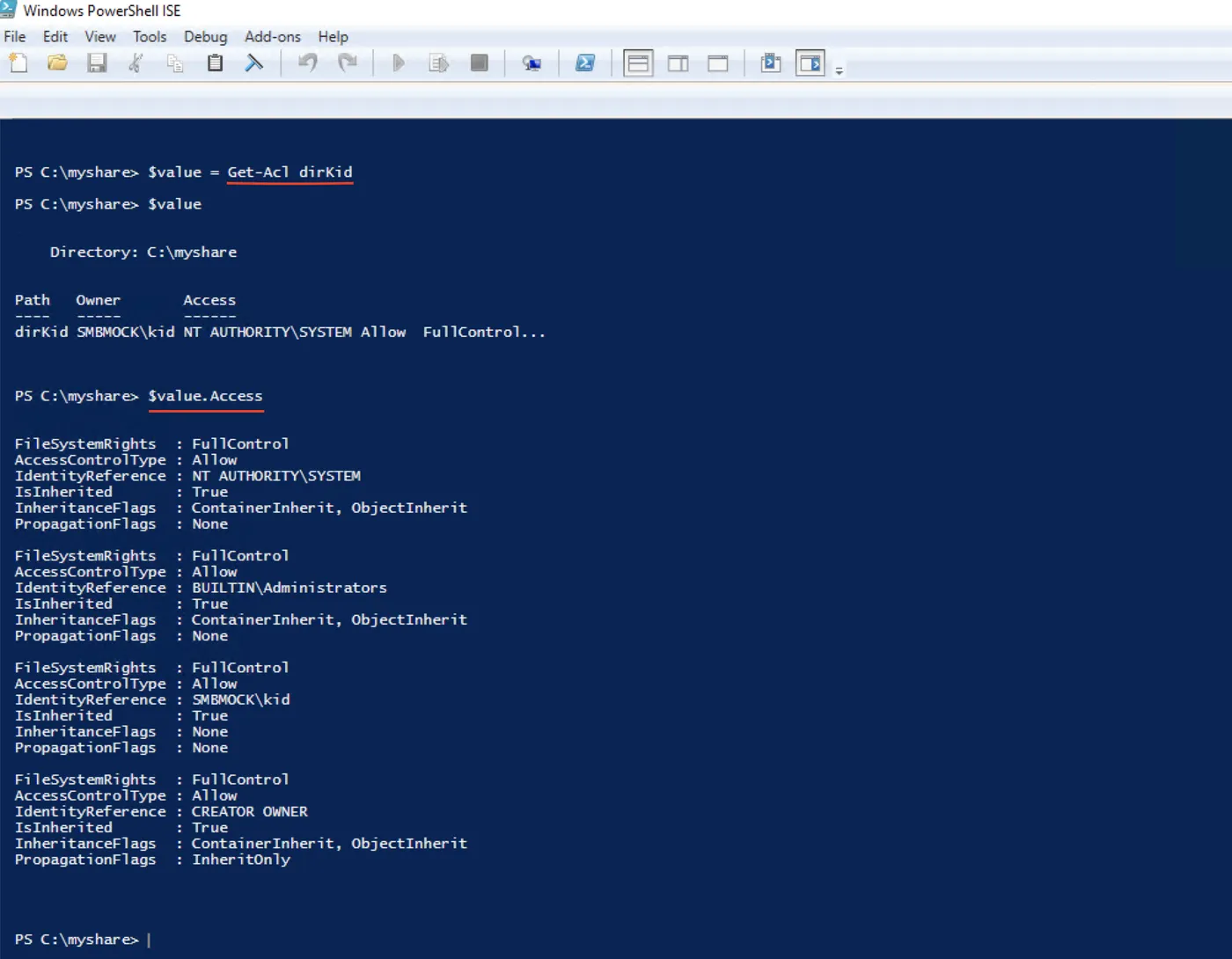The width and height of the screenshot is (1232, 959).
Task: Click the 'Access' column header in output
Action: point(209,300)
